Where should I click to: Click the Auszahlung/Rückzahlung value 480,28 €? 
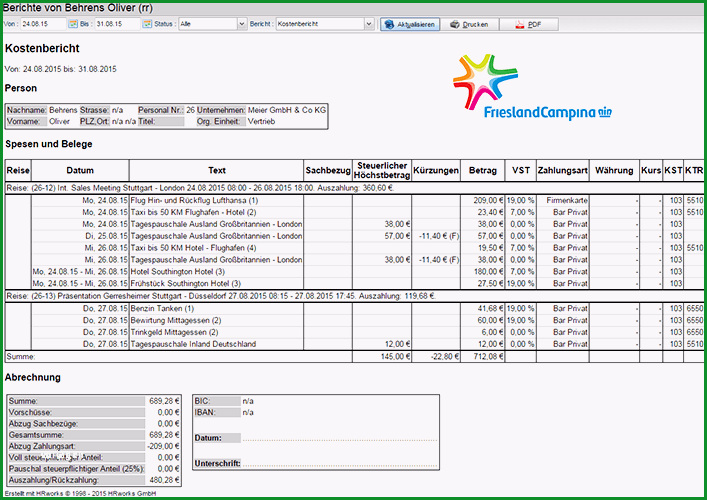(164, 480)
